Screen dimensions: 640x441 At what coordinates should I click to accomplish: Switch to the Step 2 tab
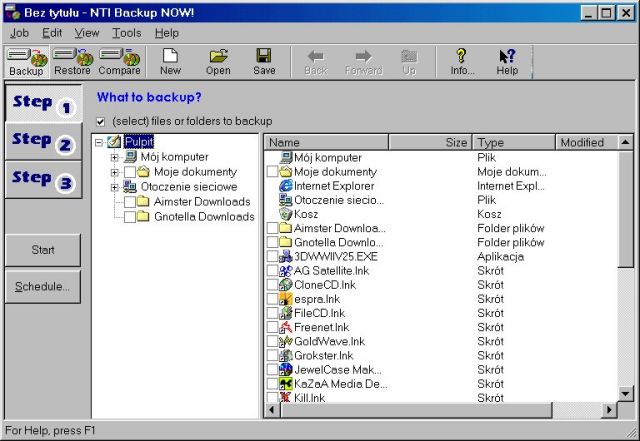(x=43, y=141)
